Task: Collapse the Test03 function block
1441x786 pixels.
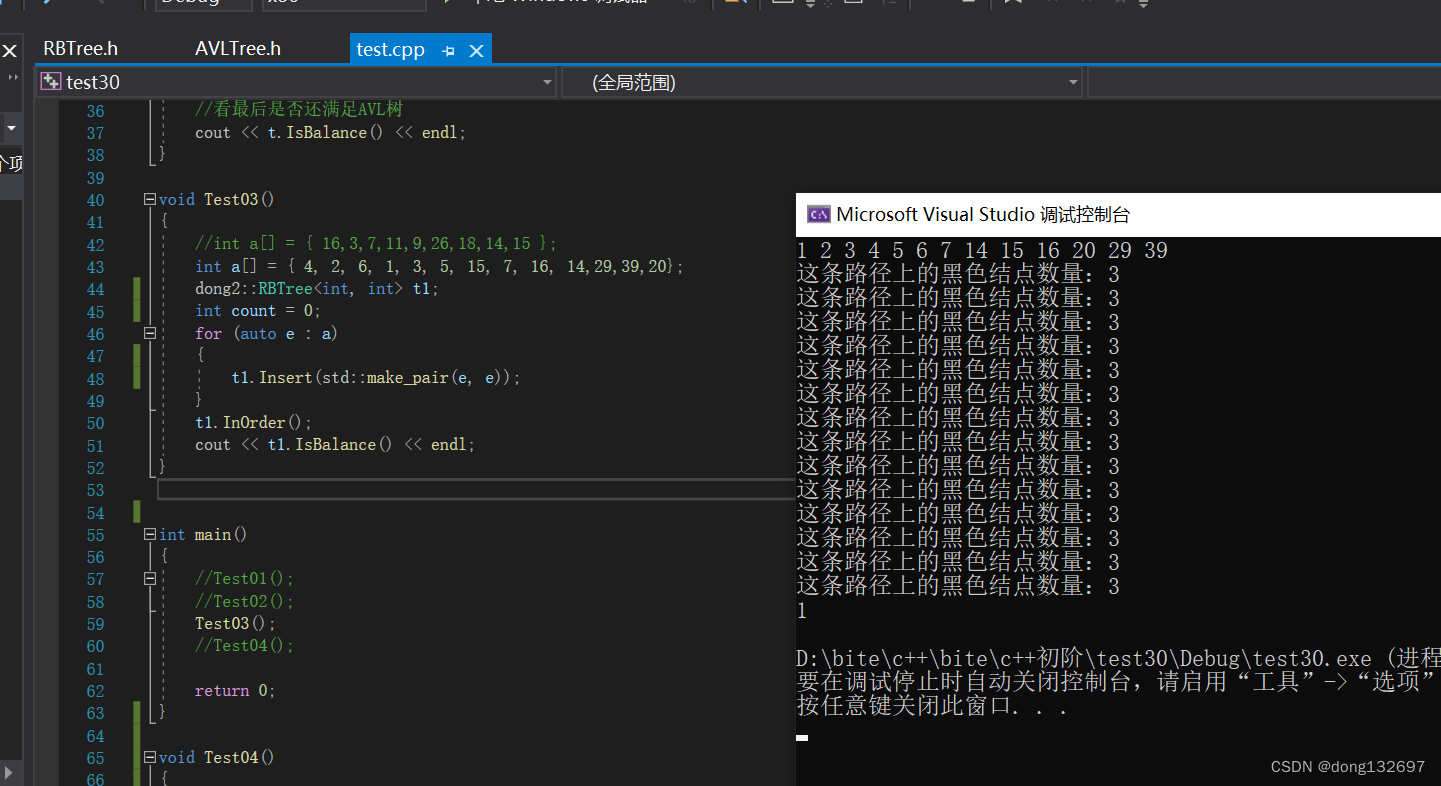Action: (x=150, y=199)
